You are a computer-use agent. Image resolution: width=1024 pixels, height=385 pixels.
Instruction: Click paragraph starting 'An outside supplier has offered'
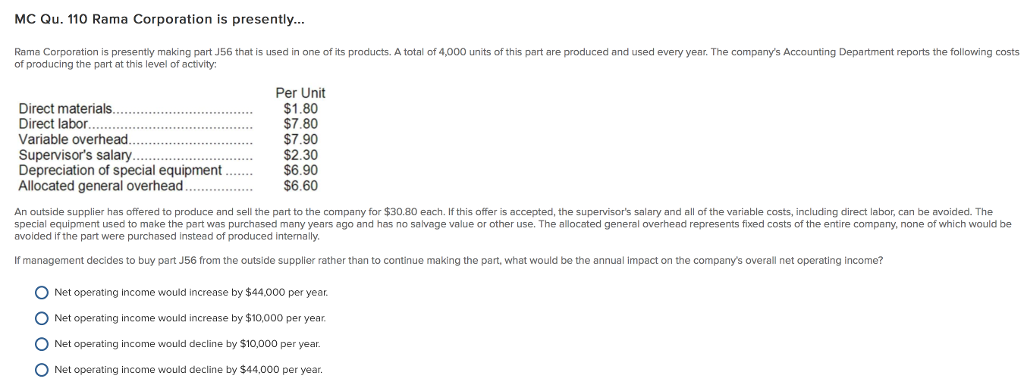point(513,224)
